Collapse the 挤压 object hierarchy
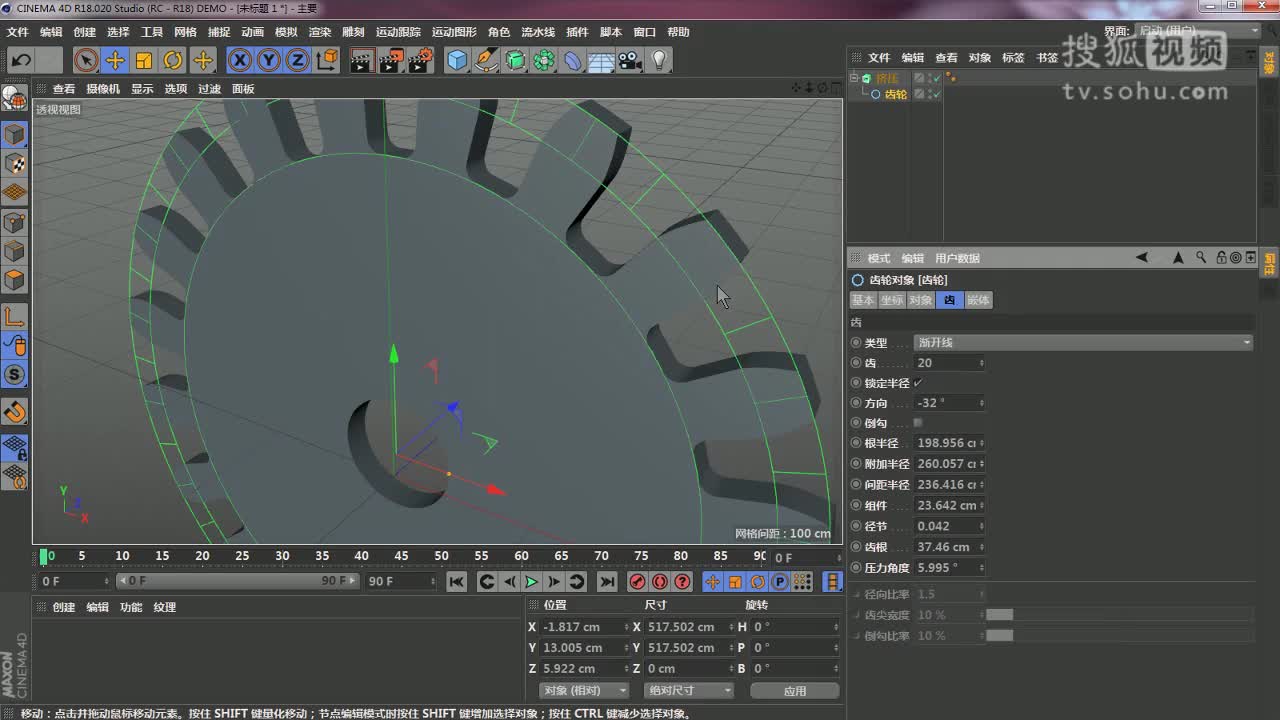The width and height of the screenshot is (1280, 720). tap(856, 77)
